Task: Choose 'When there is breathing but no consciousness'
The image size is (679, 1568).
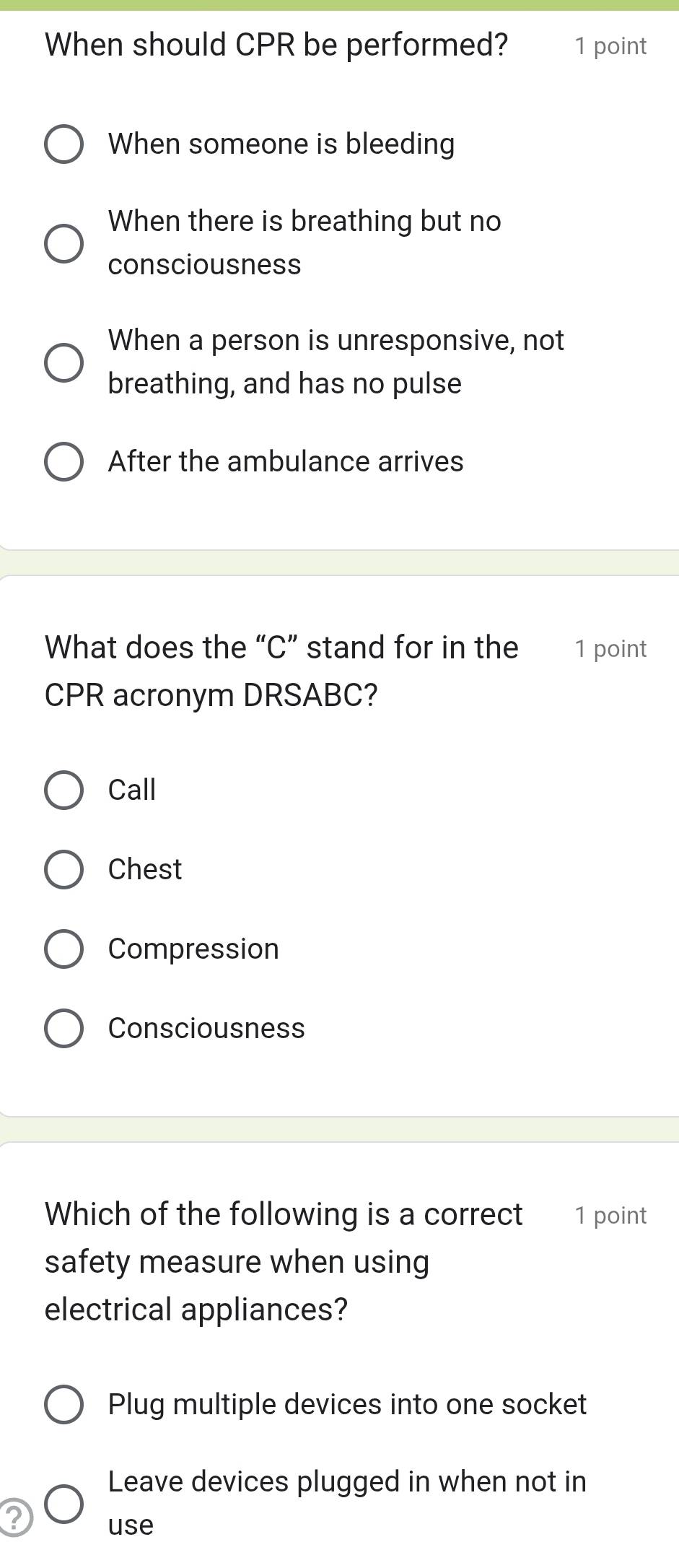Action: (x=63, y=243)
